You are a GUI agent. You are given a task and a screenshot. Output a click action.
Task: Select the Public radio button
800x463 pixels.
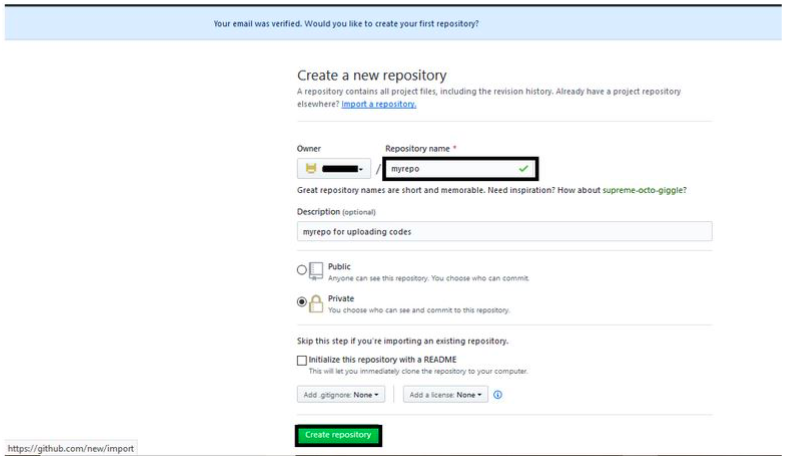click(x=302, y=270)
